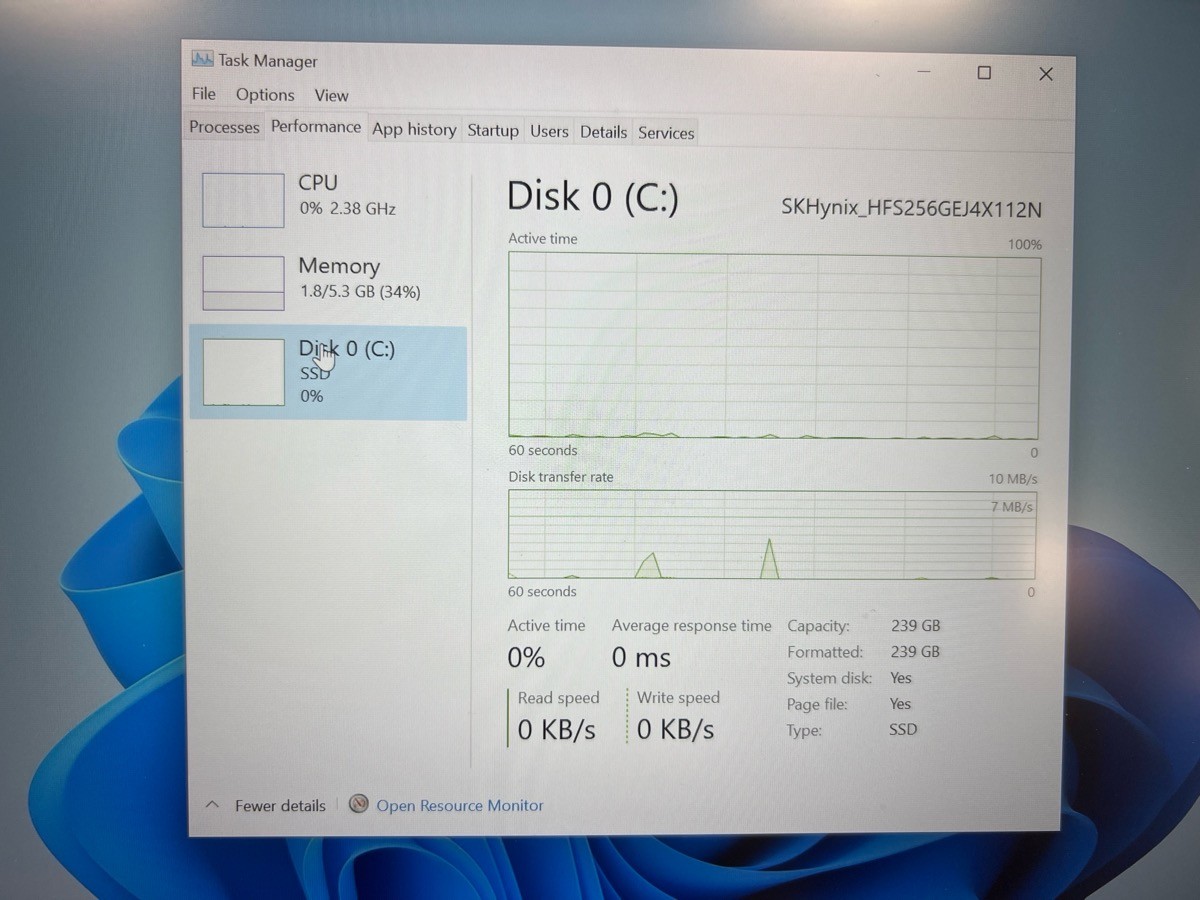This screenshot has height=900, width=1200.
Task: Click the SKHynix_HFS256GEJ4X112N model name
Action: [911, 209]
